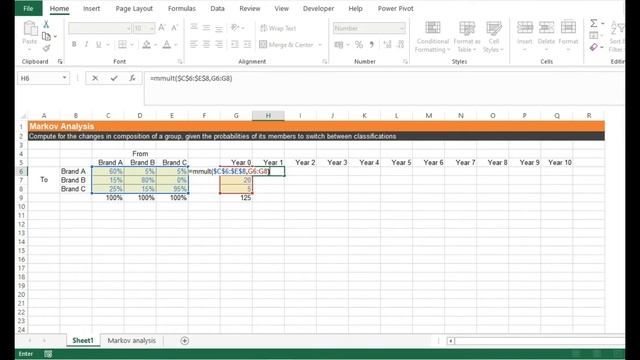This screenshot has width=640, height=360.
Task: Click inside the formula bar
Action: 384,88
